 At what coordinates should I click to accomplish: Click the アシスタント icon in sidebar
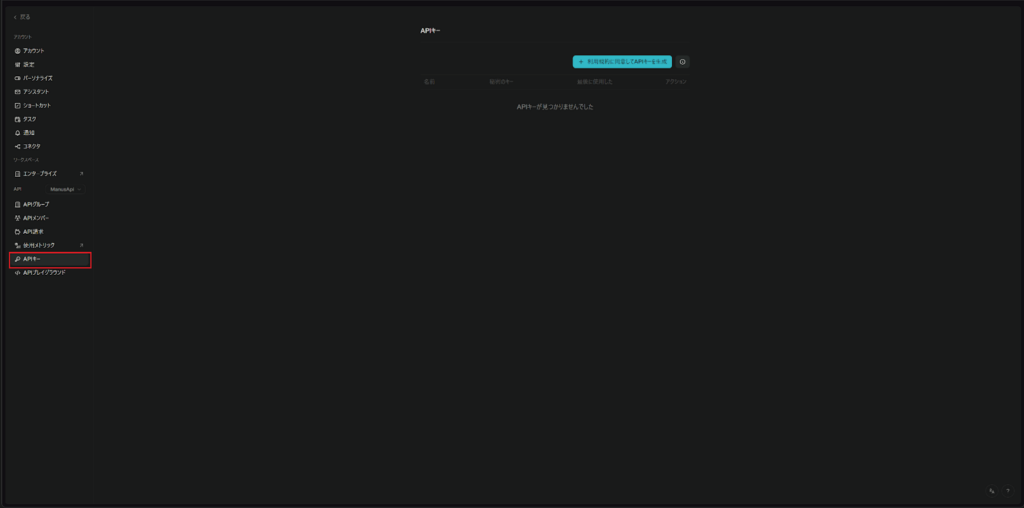tap(17, 91)
